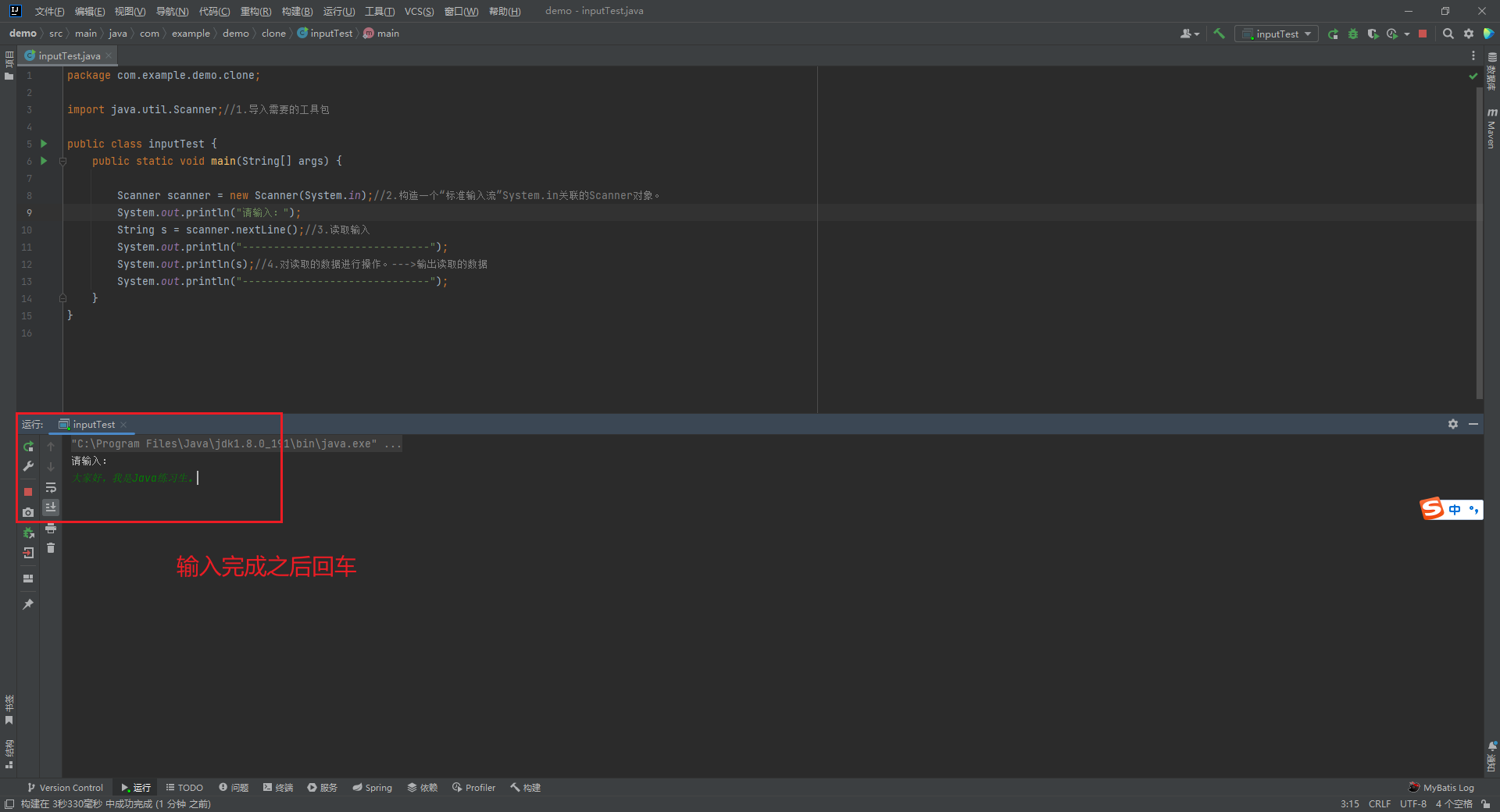Rerun inputTest from the top toolbar
This screenshot has width=1500, height=812.
tap(1333, 34)
